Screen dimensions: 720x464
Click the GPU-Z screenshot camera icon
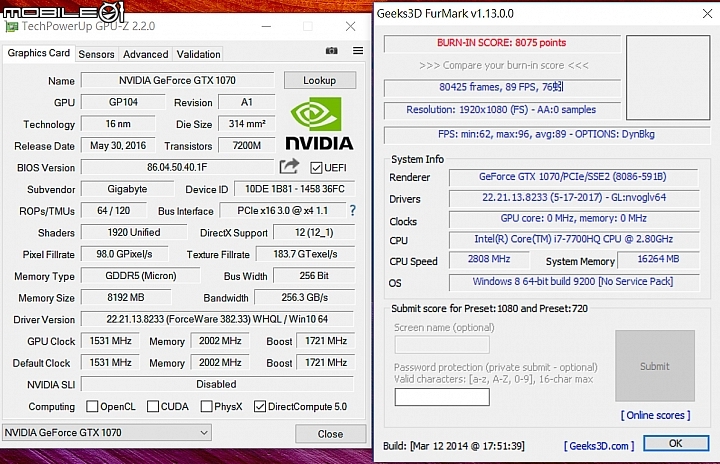tap(332, 51)
